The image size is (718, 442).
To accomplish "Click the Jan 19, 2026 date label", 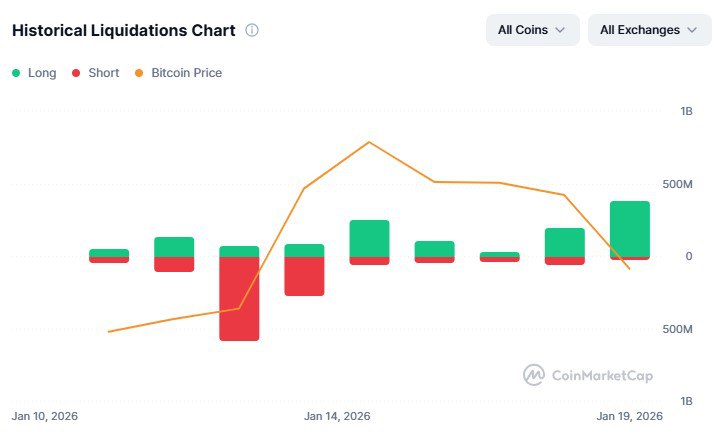I will tap(630, 416).
